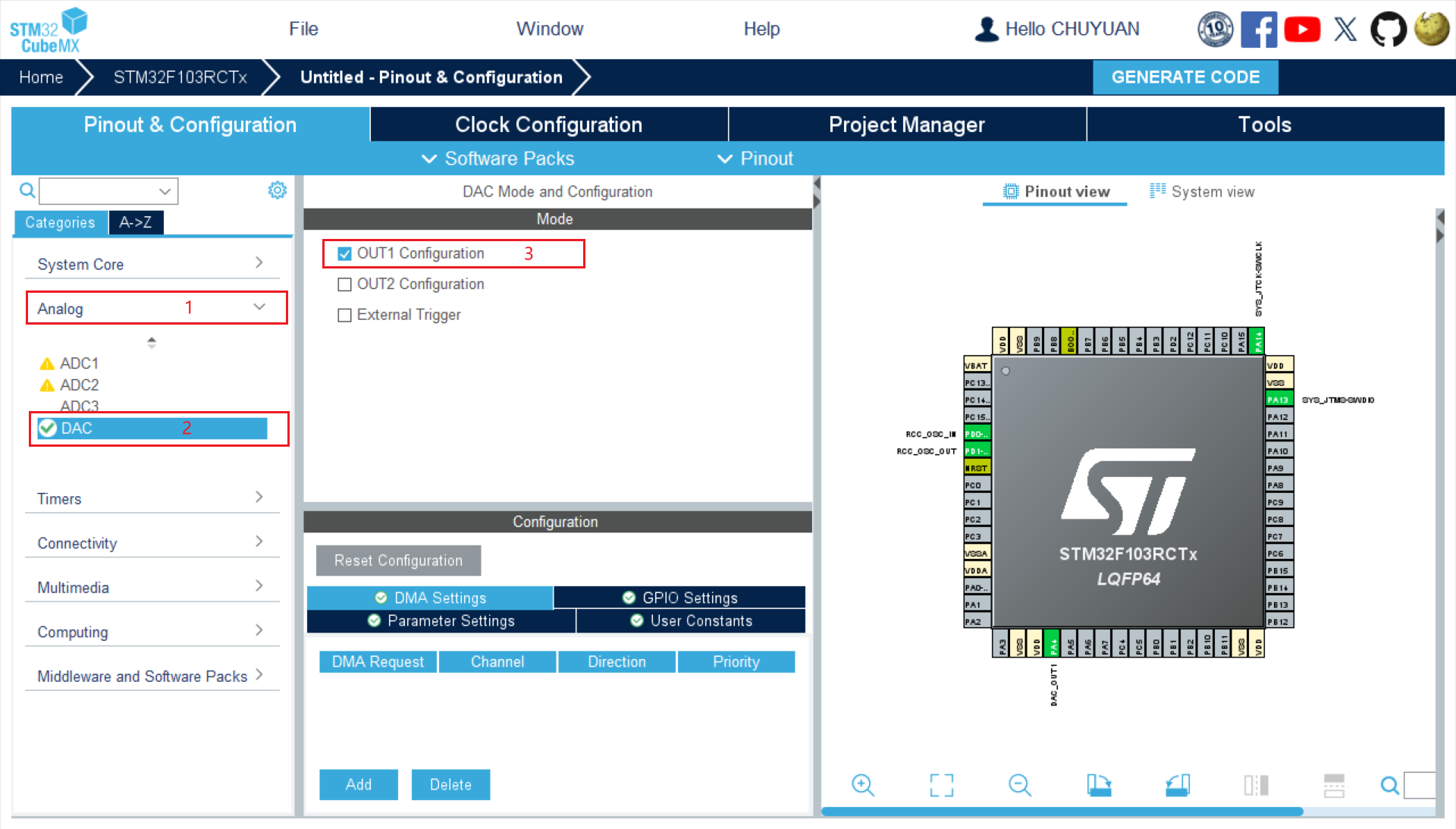Click the fit-to-screen frame icon
This screenshot has width=1456, height=829.
click(941, 785)
